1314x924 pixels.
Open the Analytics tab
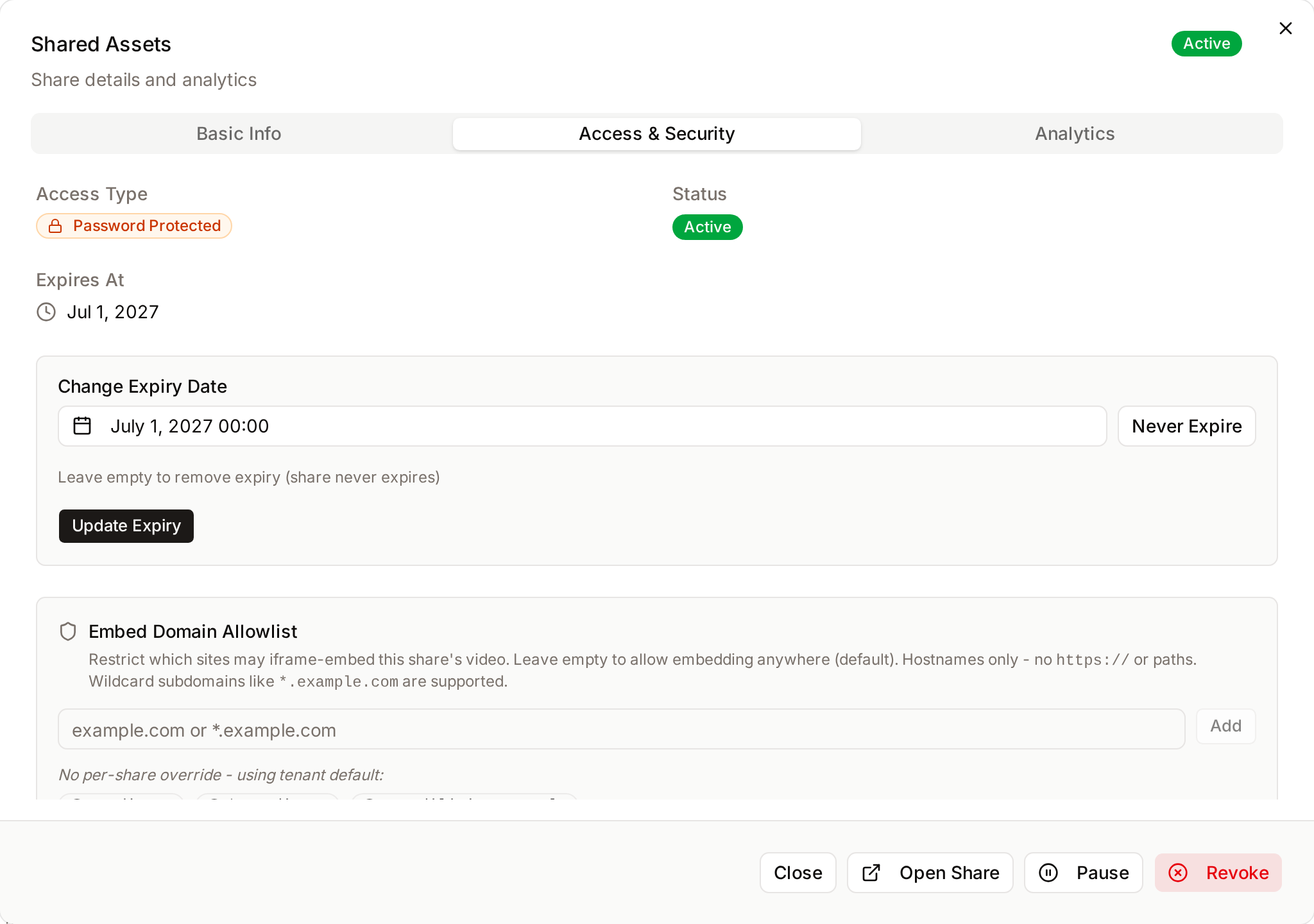tap(1075, 133)
